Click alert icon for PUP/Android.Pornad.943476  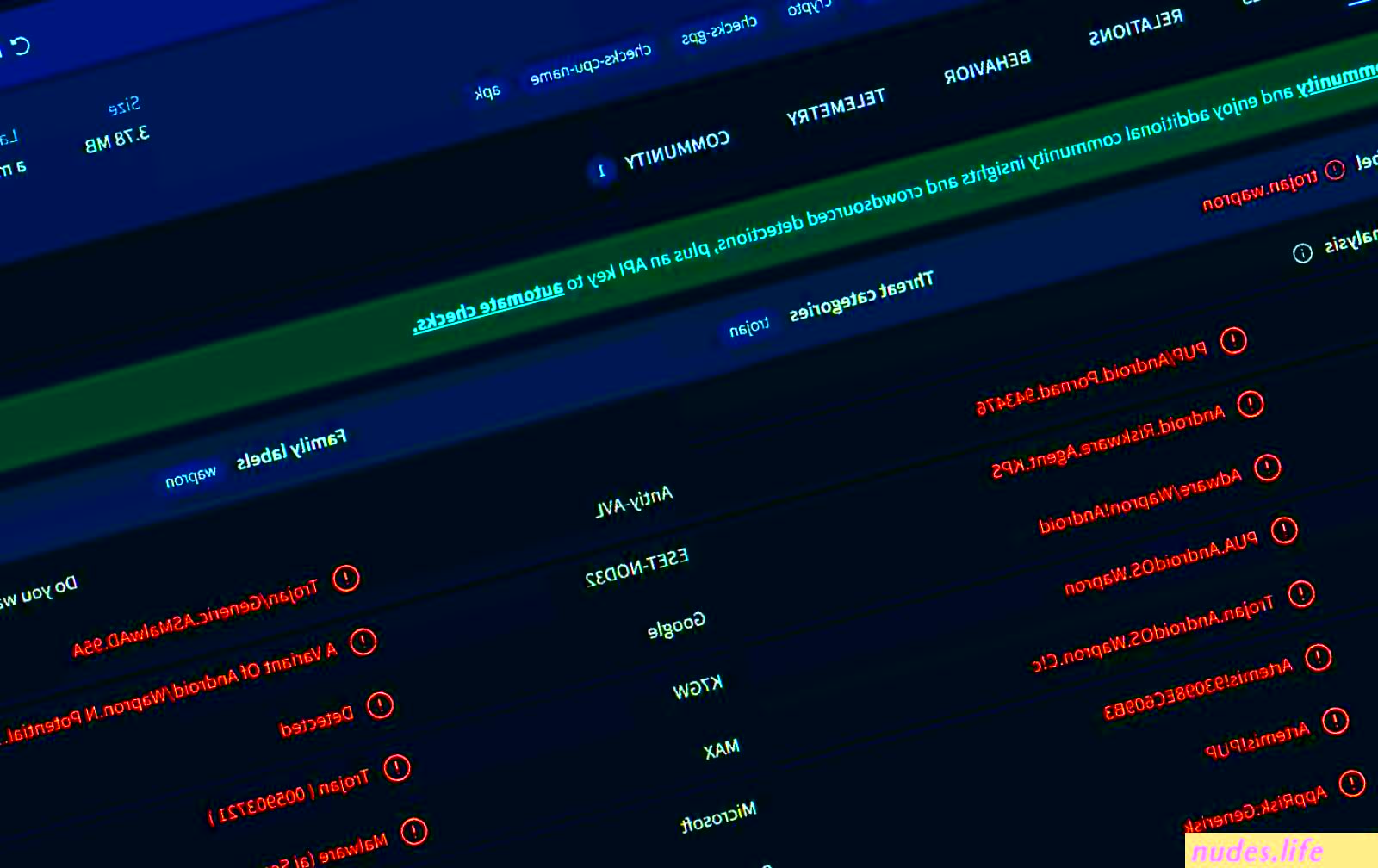point(1233,341)
